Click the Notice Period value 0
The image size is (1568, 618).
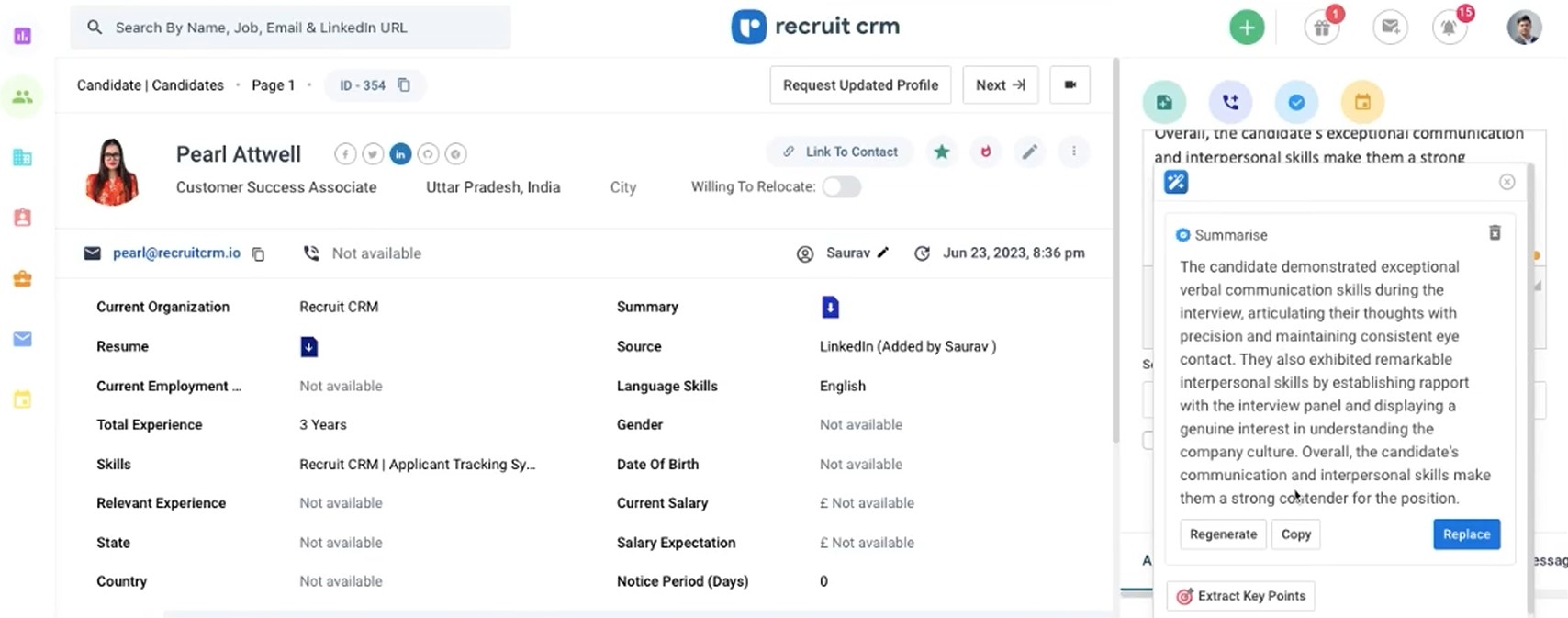tap(823, 581)
